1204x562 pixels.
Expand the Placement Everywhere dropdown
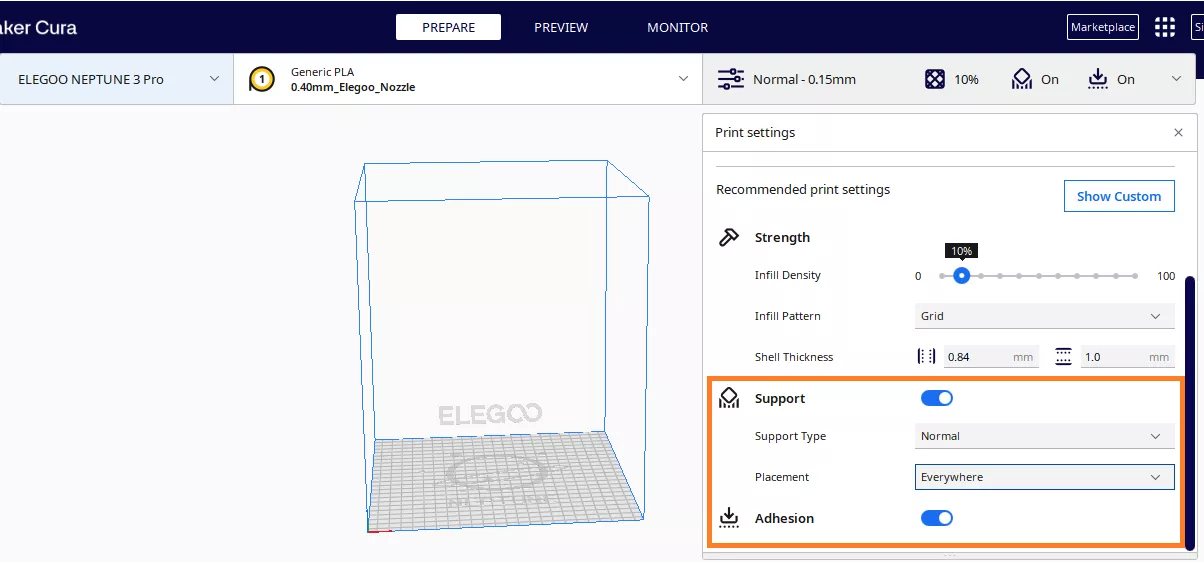click(x=1044, y=477)
